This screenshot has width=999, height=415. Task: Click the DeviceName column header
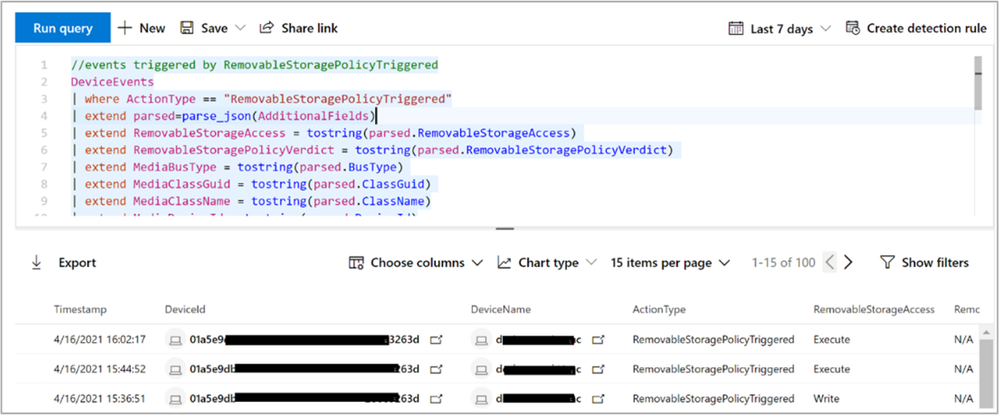(501, 309)
